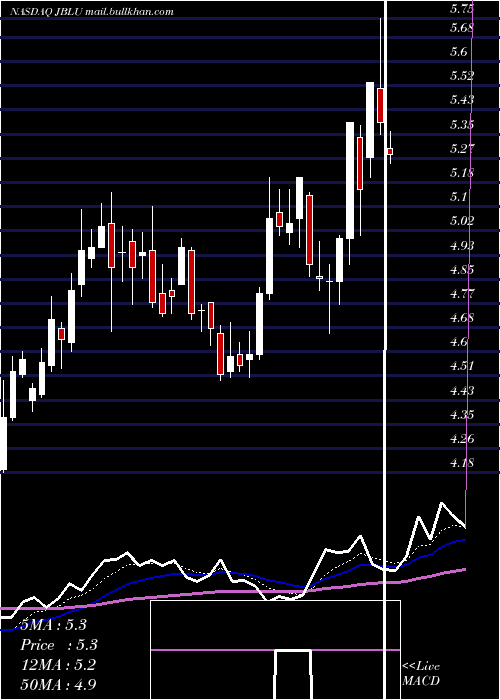Click the 4.51 price axis label

coord(462,366)
